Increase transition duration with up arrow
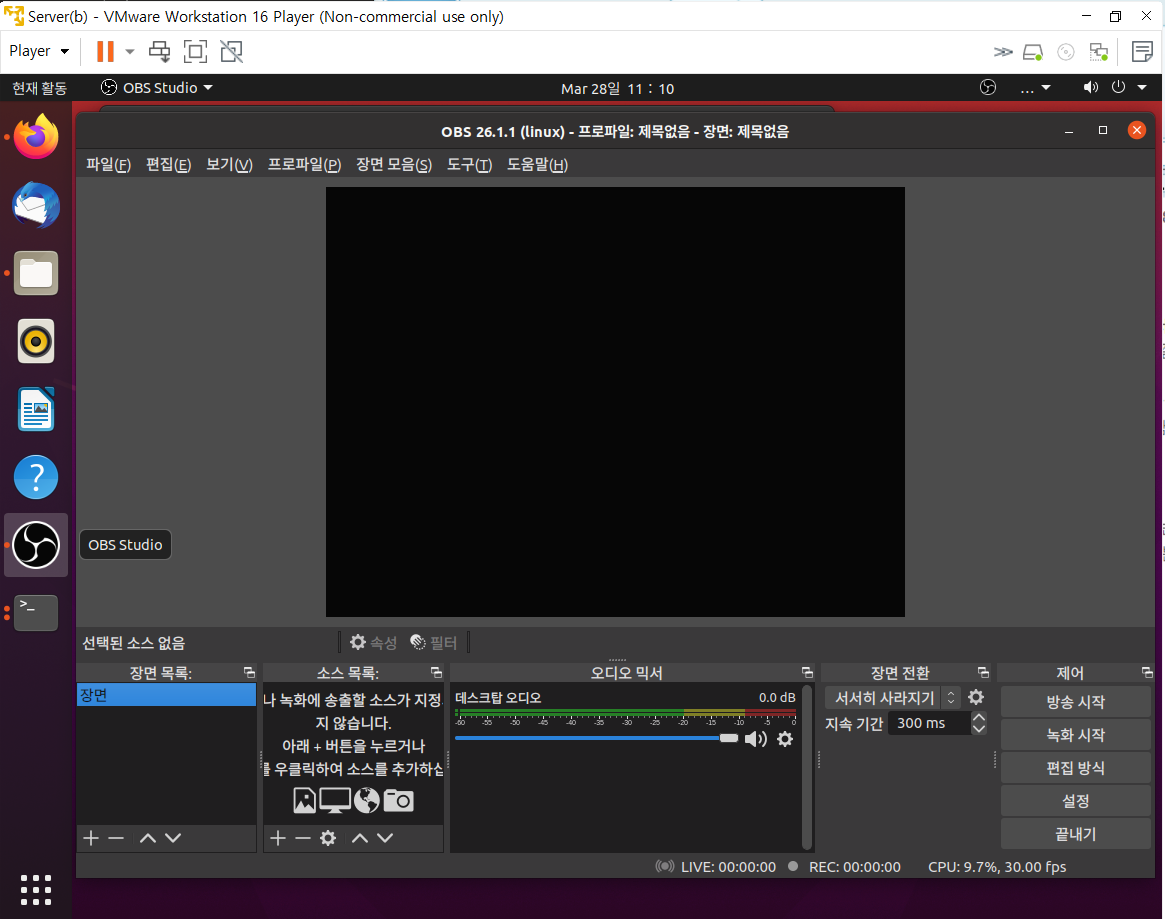The height and width of the screenshot is (919, 1165). point(979,718)
